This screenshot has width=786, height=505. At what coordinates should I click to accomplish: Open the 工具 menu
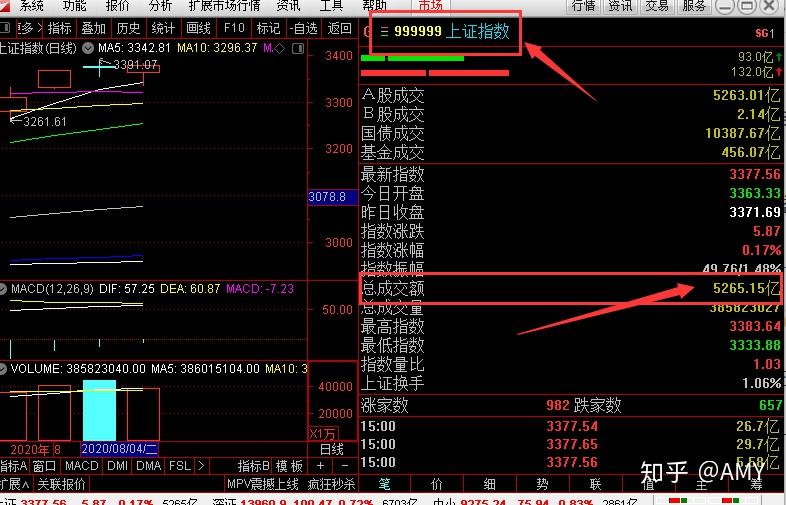[331, 6]
